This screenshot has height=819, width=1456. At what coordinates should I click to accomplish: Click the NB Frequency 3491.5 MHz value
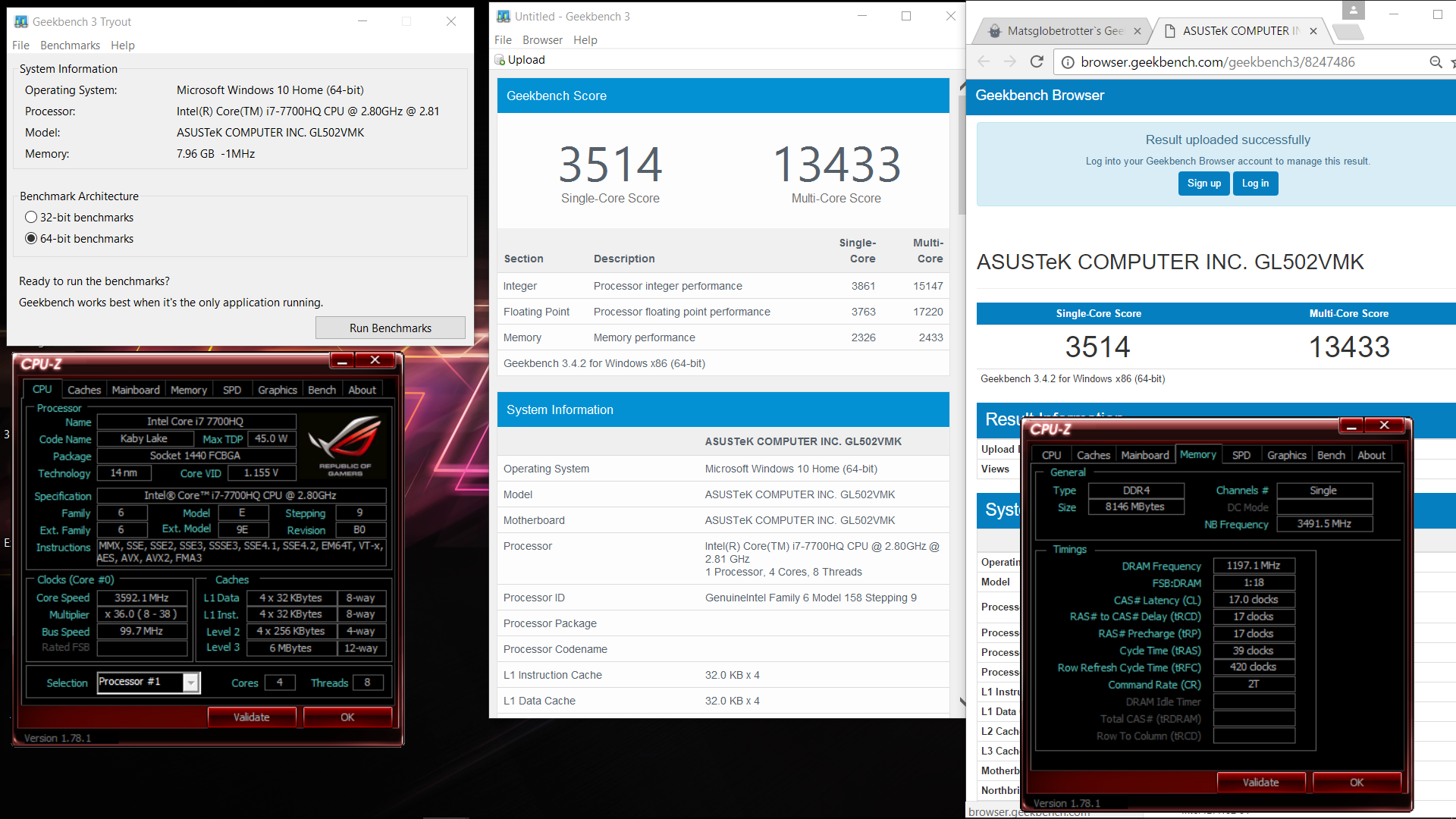tap(1324, 524)
